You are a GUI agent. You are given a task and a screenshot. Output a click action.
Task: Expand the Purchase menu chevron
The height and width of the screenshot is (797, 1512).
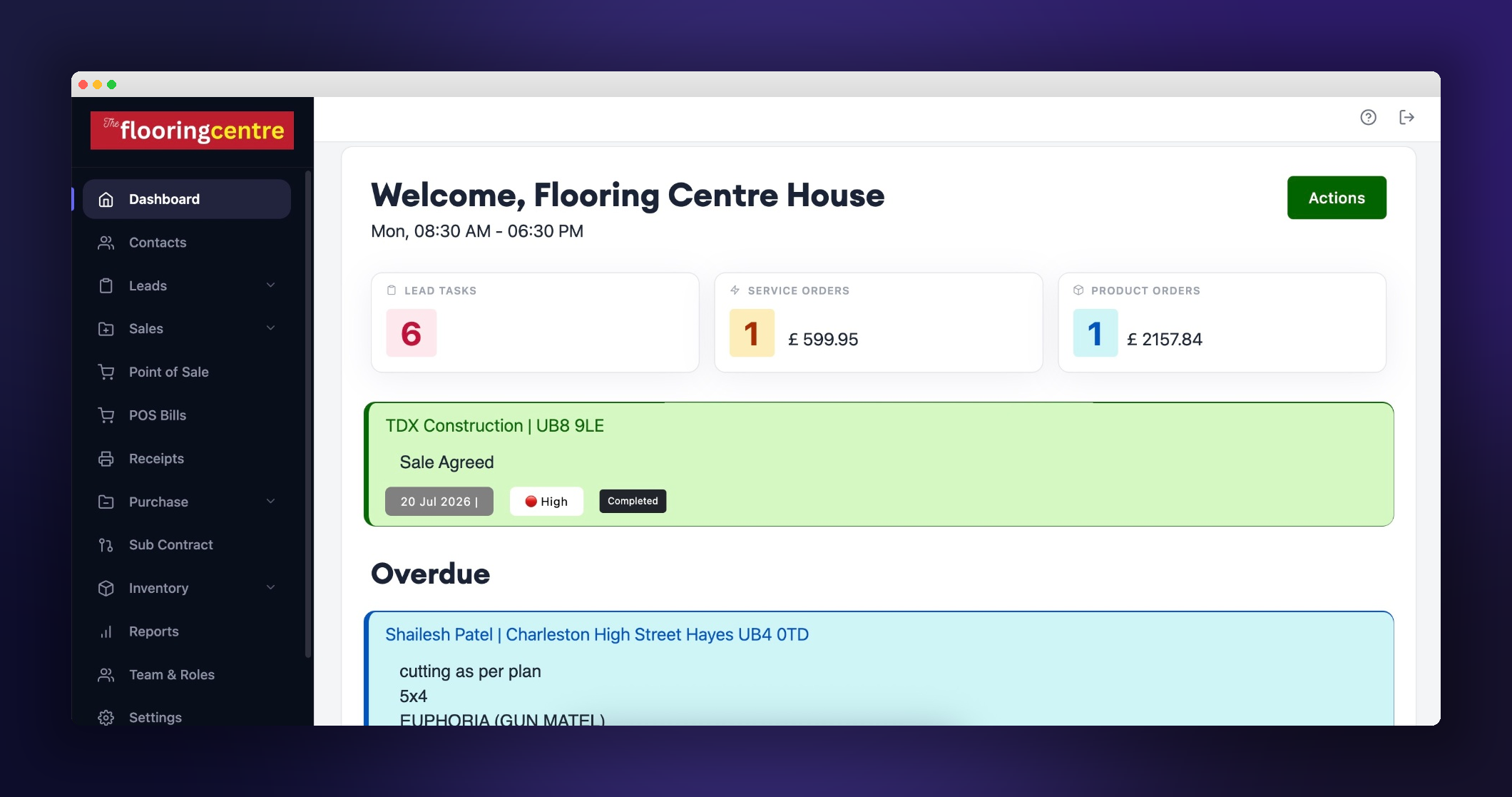click(270, 502)
